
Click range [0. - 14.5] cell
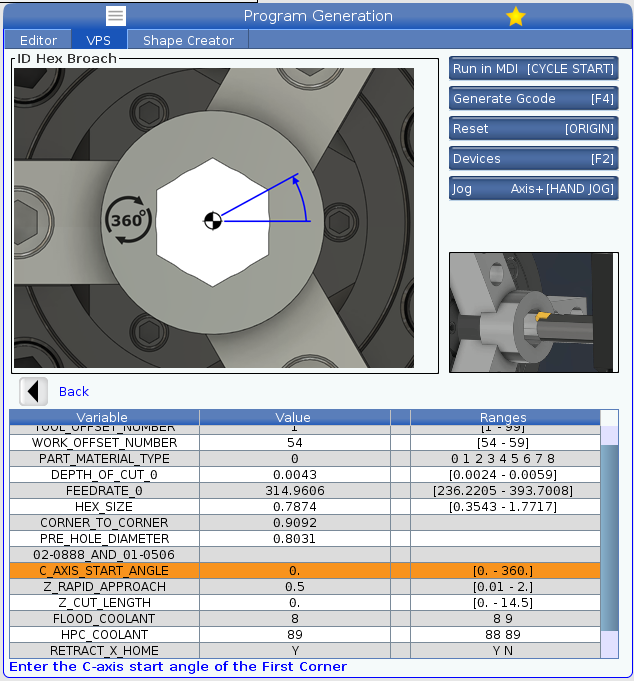coord(505,603)
